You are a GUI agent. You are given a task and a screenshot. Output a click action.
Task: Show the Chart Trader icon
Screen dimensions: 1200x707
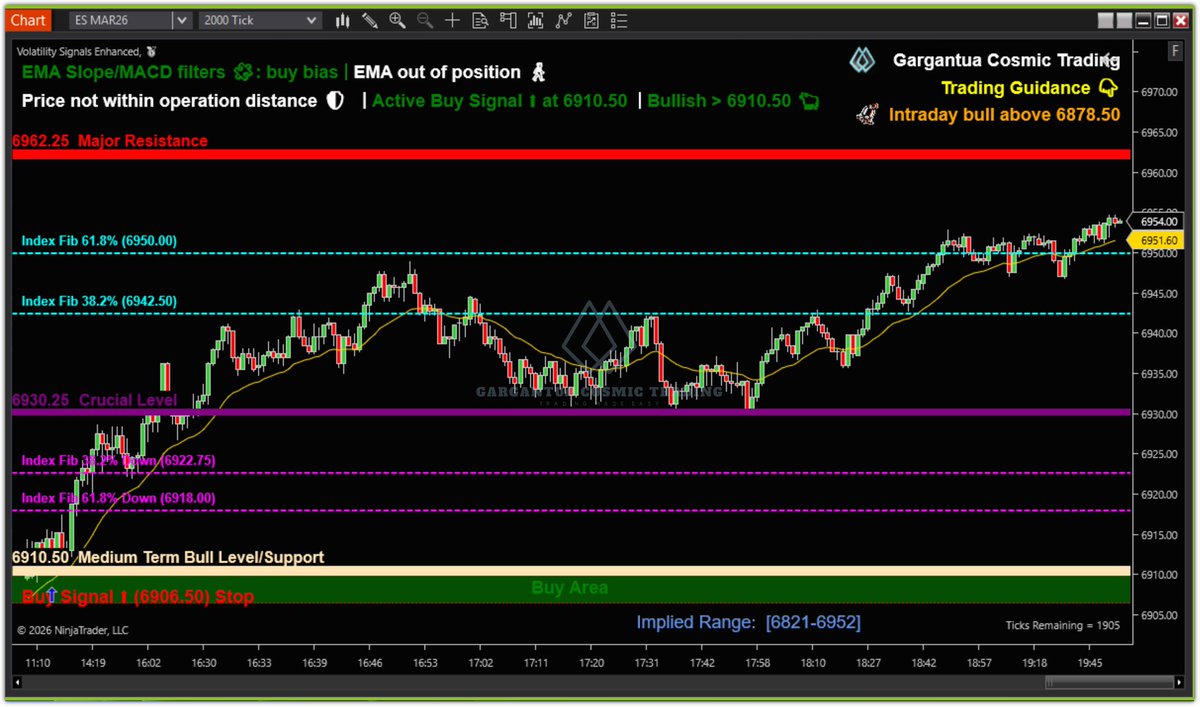click(507, 20)
